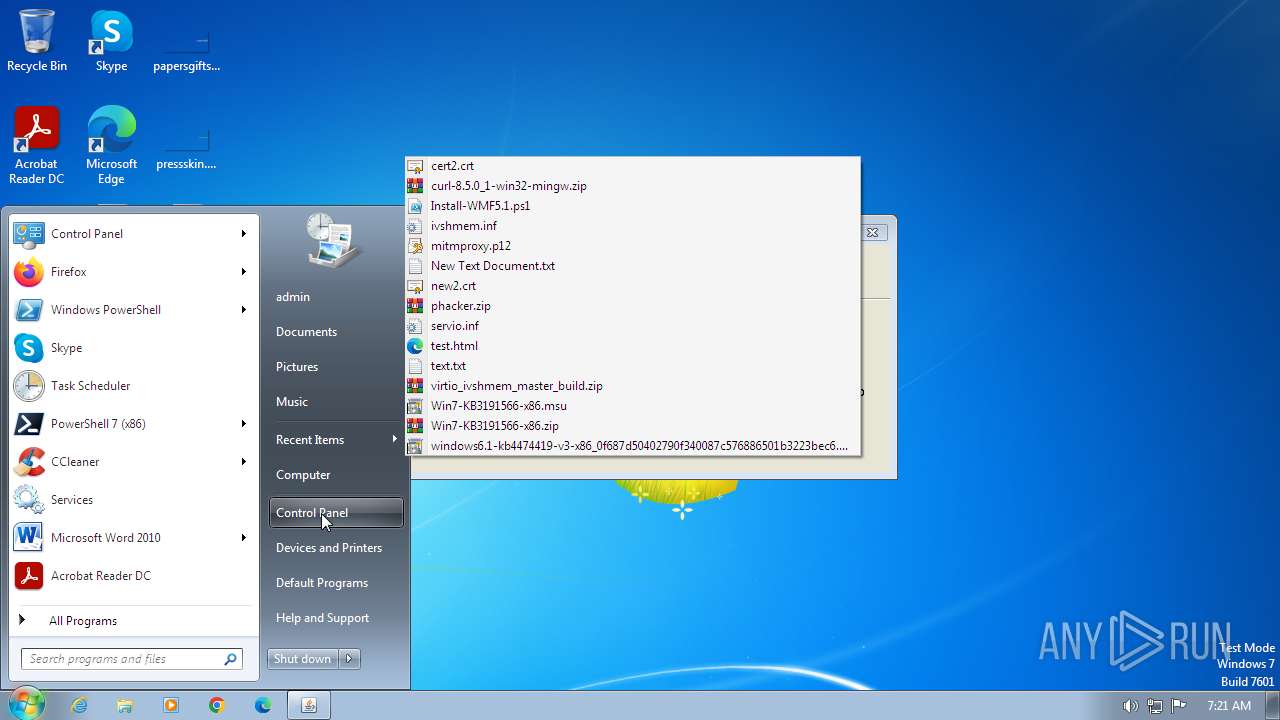
Task: Open Microsoft Edge desktop shortcut
Action: pos(111,146)
